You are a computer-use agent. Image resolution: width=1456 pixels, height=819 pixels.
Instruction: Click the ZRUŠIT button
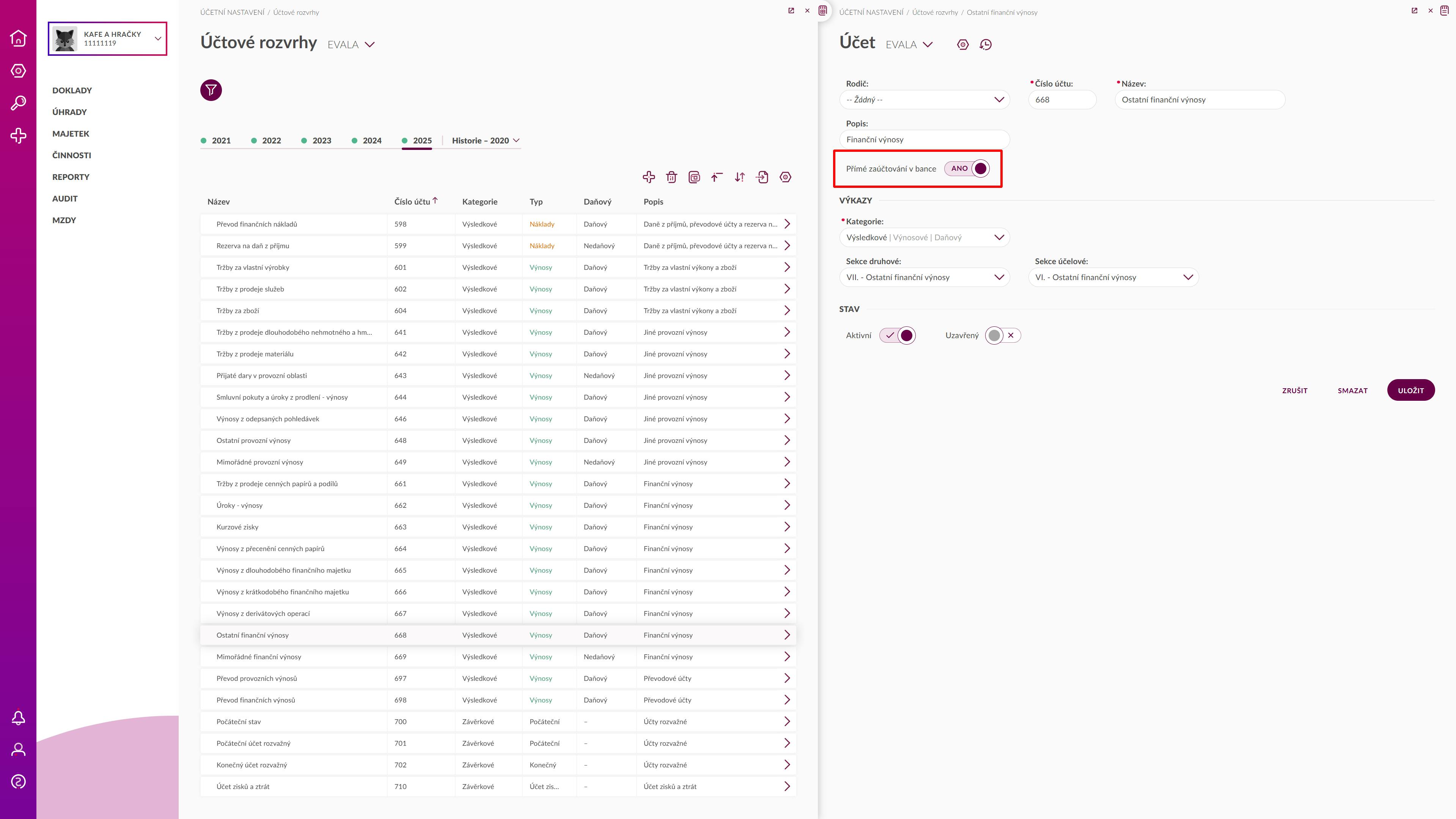coord(1295,390)
